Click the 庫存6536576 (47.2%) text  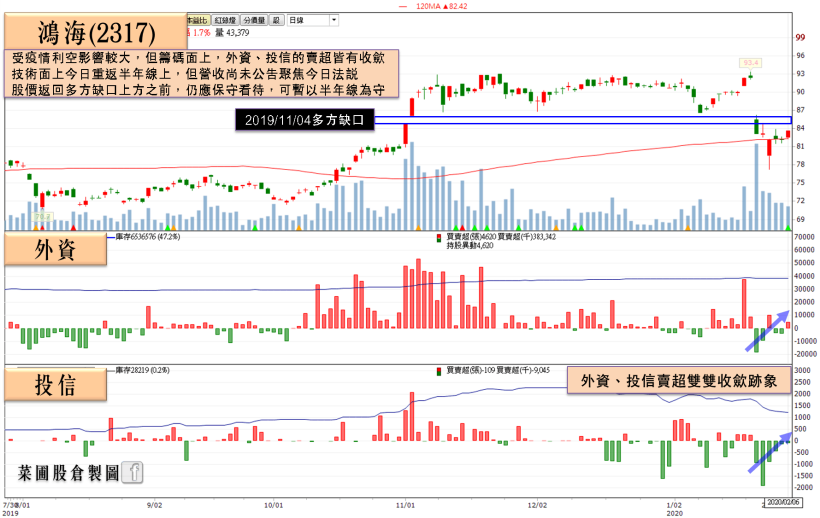tap(148, 237)
